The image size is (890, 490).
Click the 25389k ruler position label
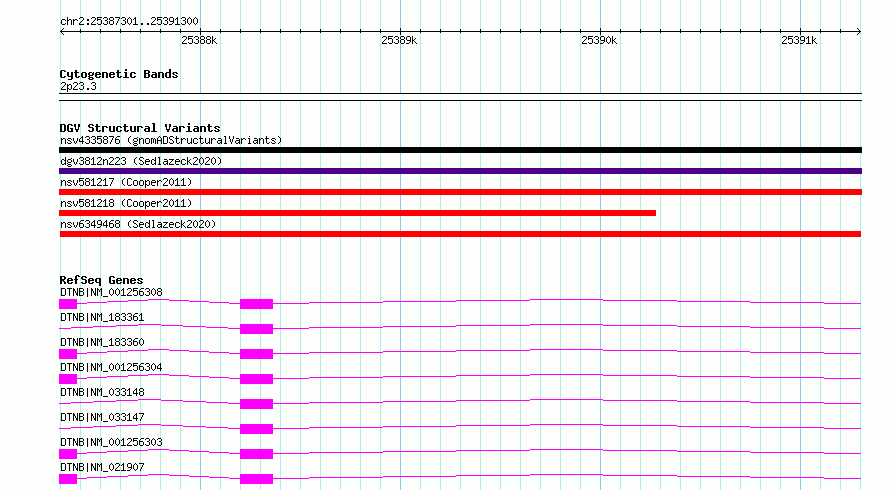pyautogui.click(x=399, y=40)
